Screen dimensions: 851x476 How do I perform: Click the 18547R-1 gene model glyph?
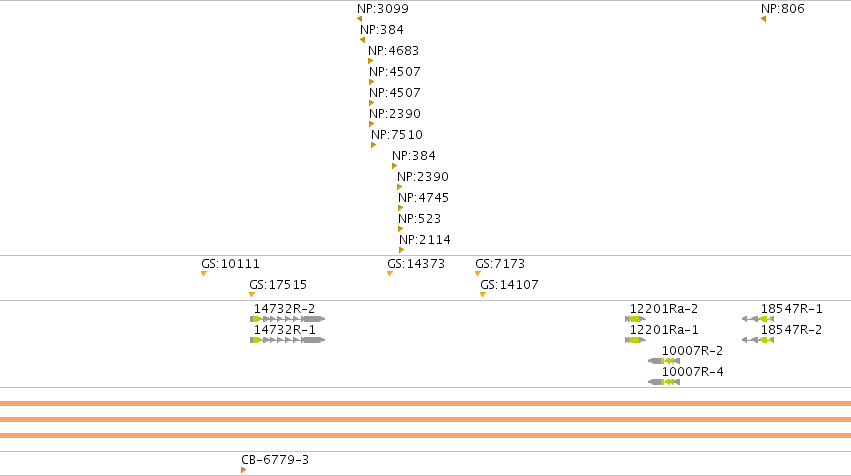758,319
